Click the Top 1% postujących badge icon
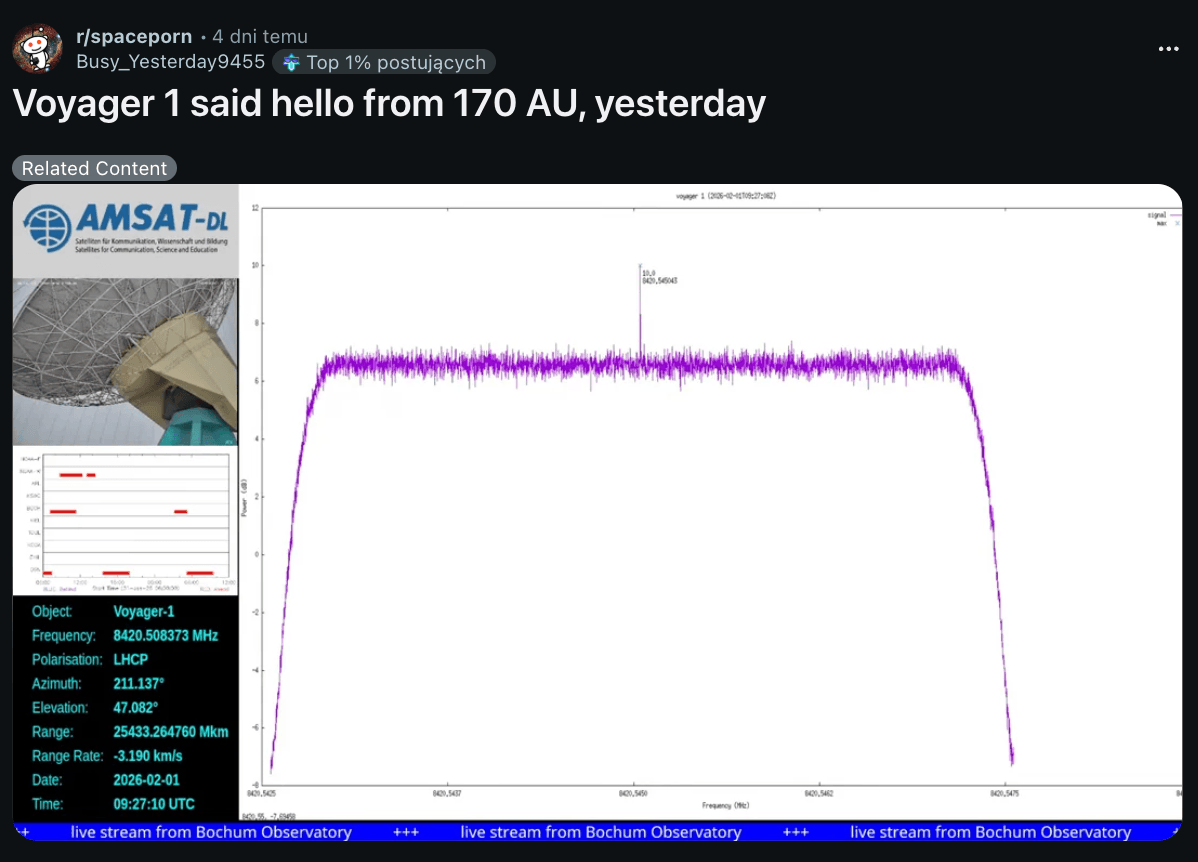This screenshot has width=1198, height=862. (291, 63)
